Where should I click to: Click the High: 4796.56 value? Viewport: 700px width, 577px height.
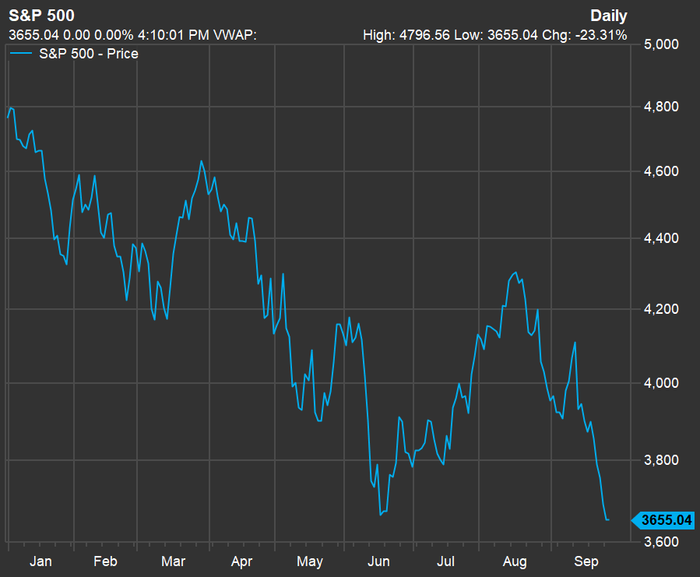point(406,35)
